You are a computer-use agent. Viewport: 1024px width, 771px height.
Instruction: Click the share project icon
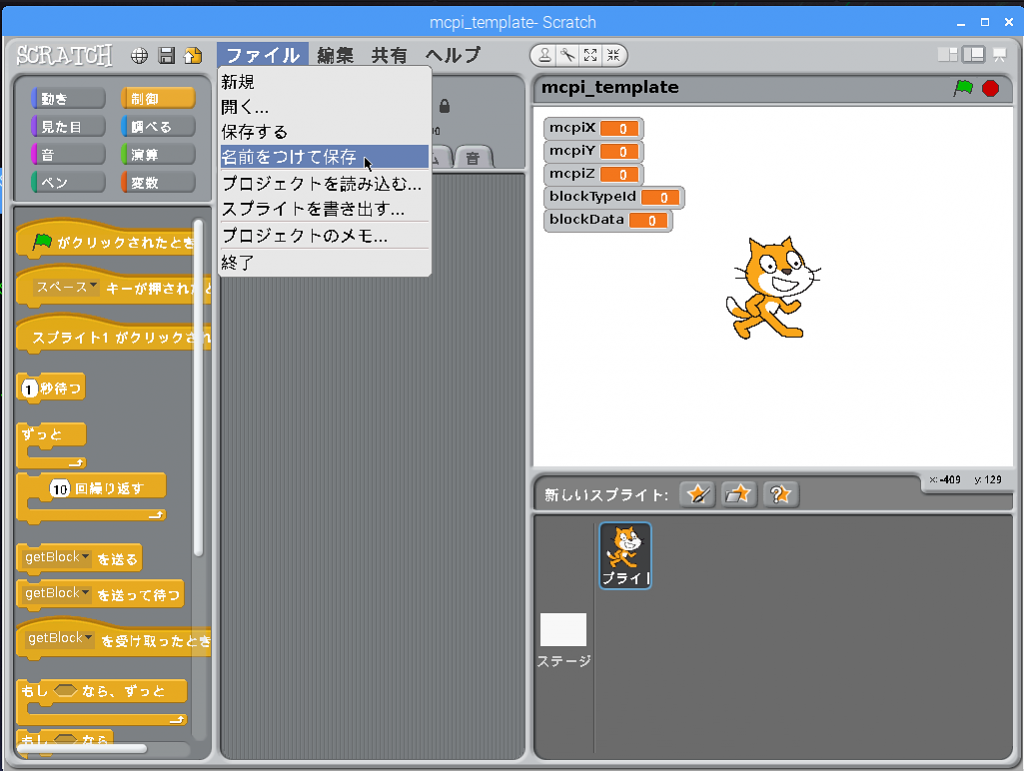coord(193,56)
